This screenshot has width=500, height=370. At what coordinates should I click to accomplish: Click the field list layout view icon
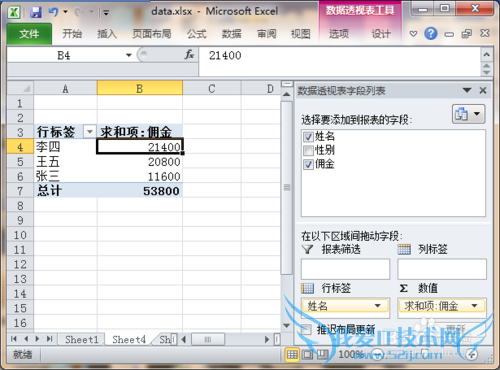462,114
